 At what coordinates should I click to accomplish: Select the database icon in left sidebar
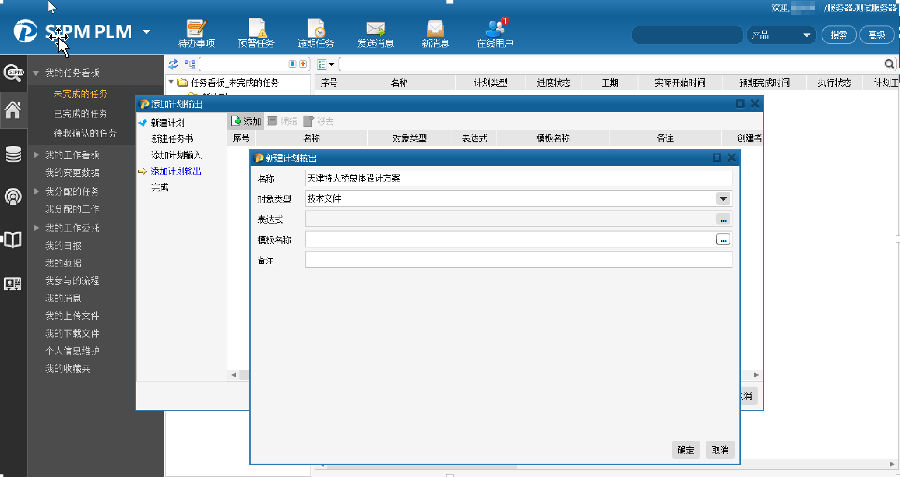(14, 154)
